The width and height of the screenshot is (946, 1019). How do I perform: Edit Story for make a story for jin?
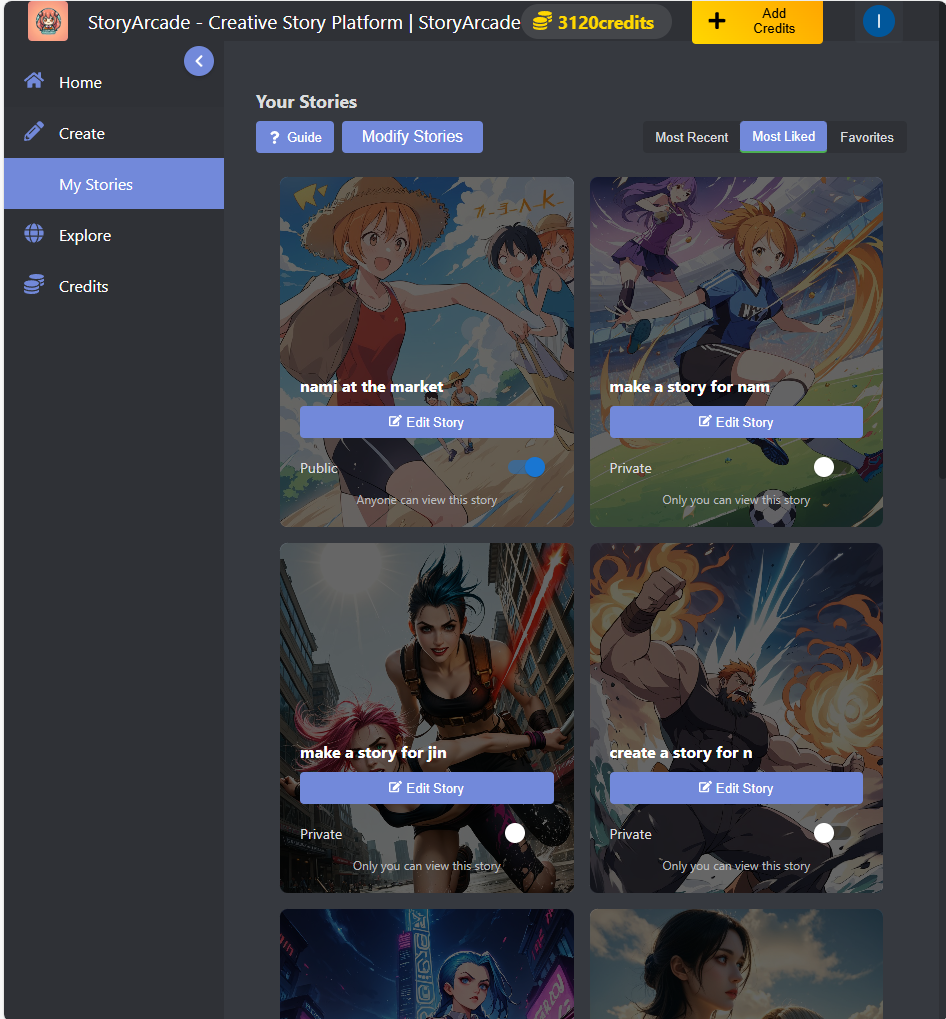tap(427, 788)
